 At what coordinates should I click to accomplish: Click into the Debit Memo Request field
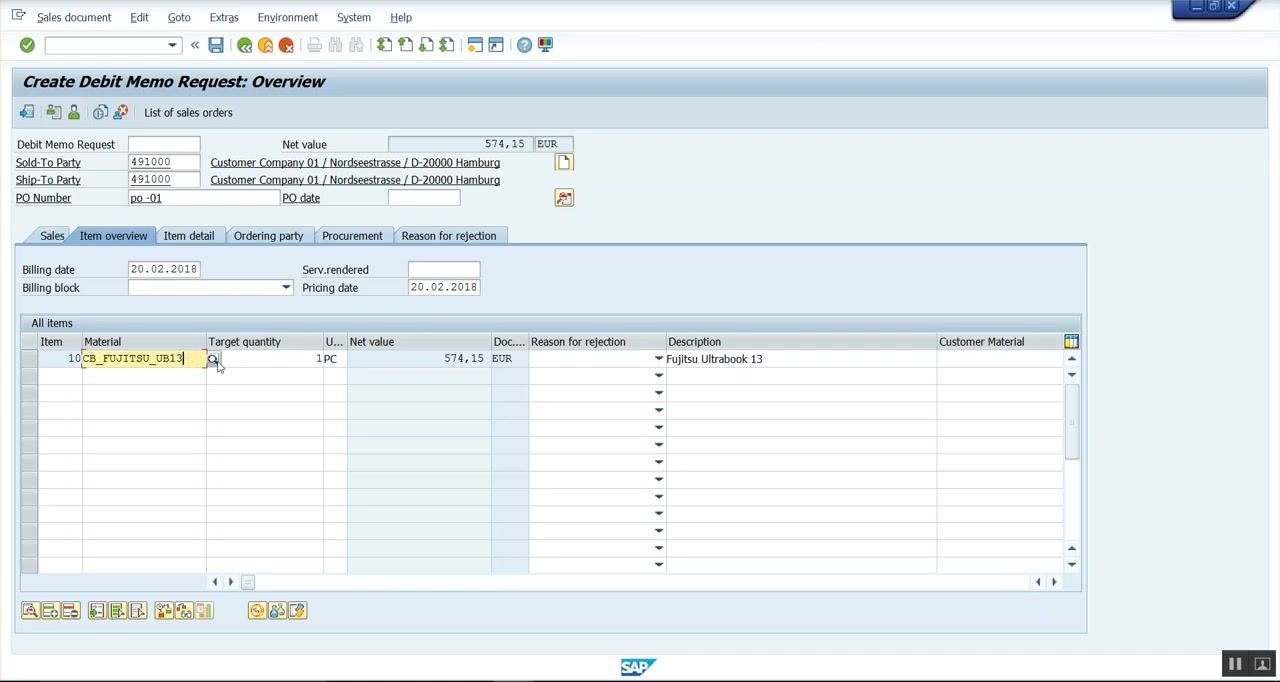pos(164,144)
